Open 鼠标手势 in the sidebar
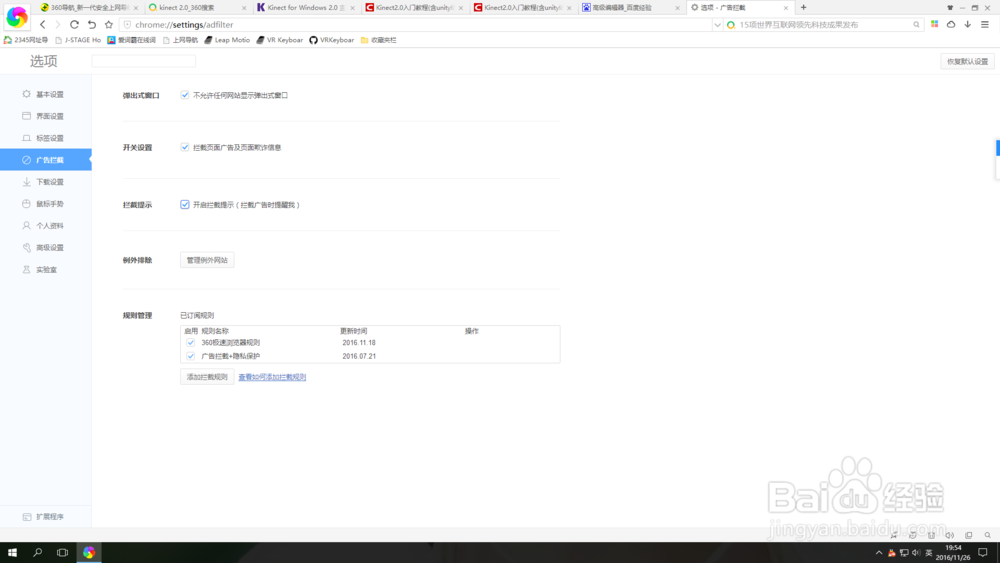 point(45,203)
